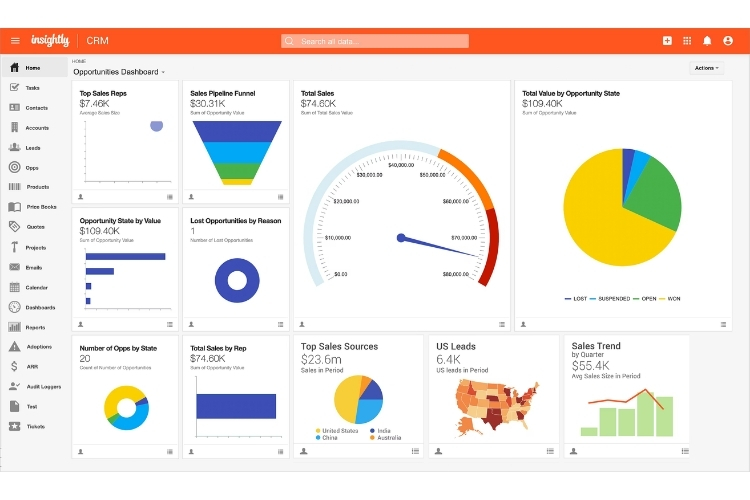
Task: Select Dashboards in the left navigation
Action: pos(39,307)
